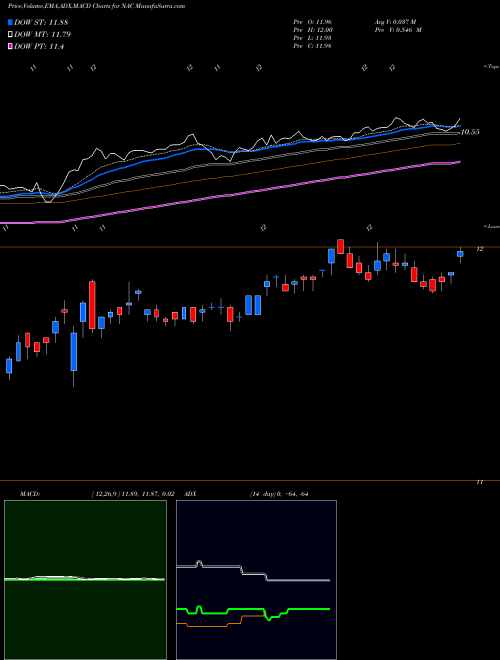Click the last blue candlestick near 12
500x660 pixels.
pos(460,254)
